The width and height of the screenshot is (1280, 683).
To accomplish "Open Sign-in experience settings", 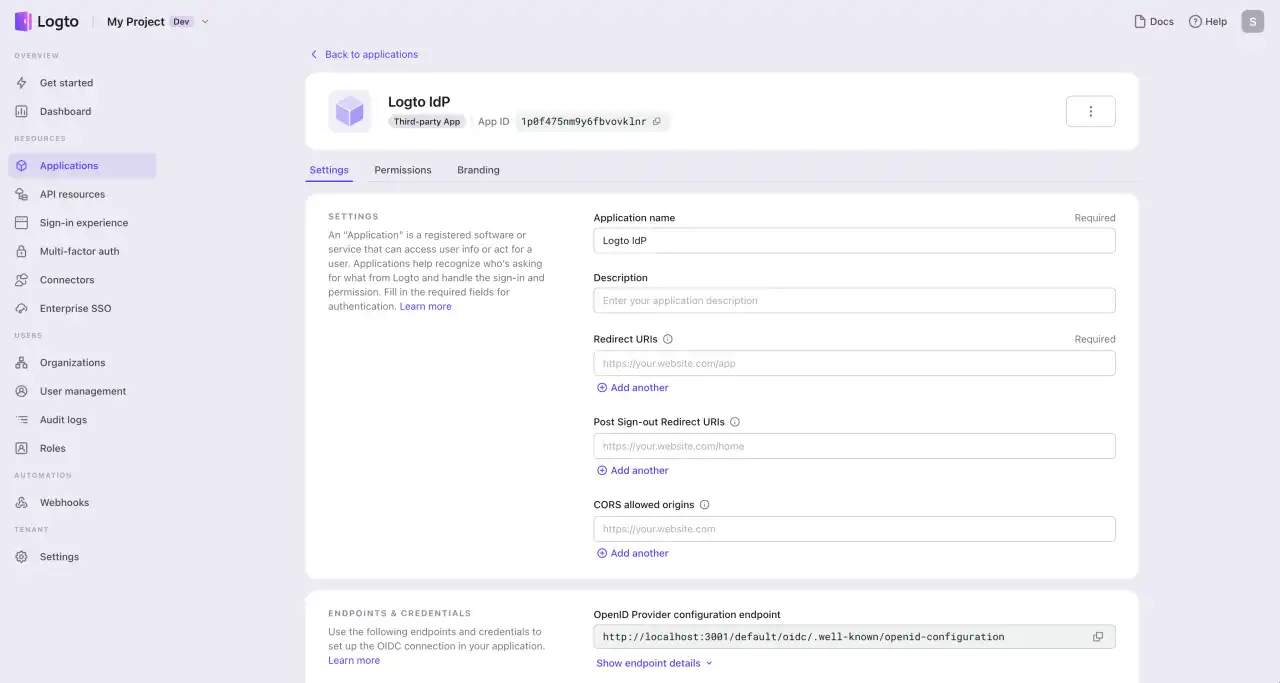I will click(x=22, y=222).
